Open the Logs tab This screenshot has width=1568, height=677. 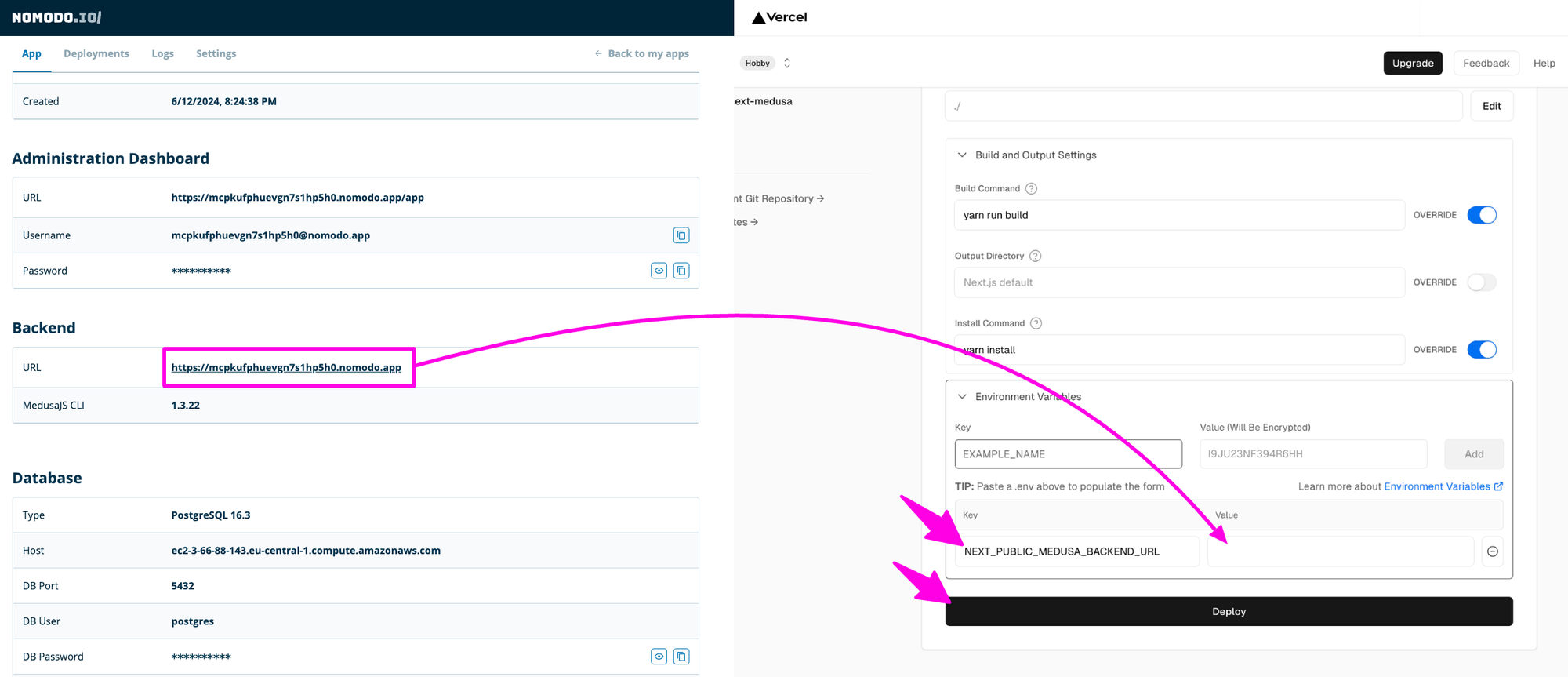[x=163, y=53]
